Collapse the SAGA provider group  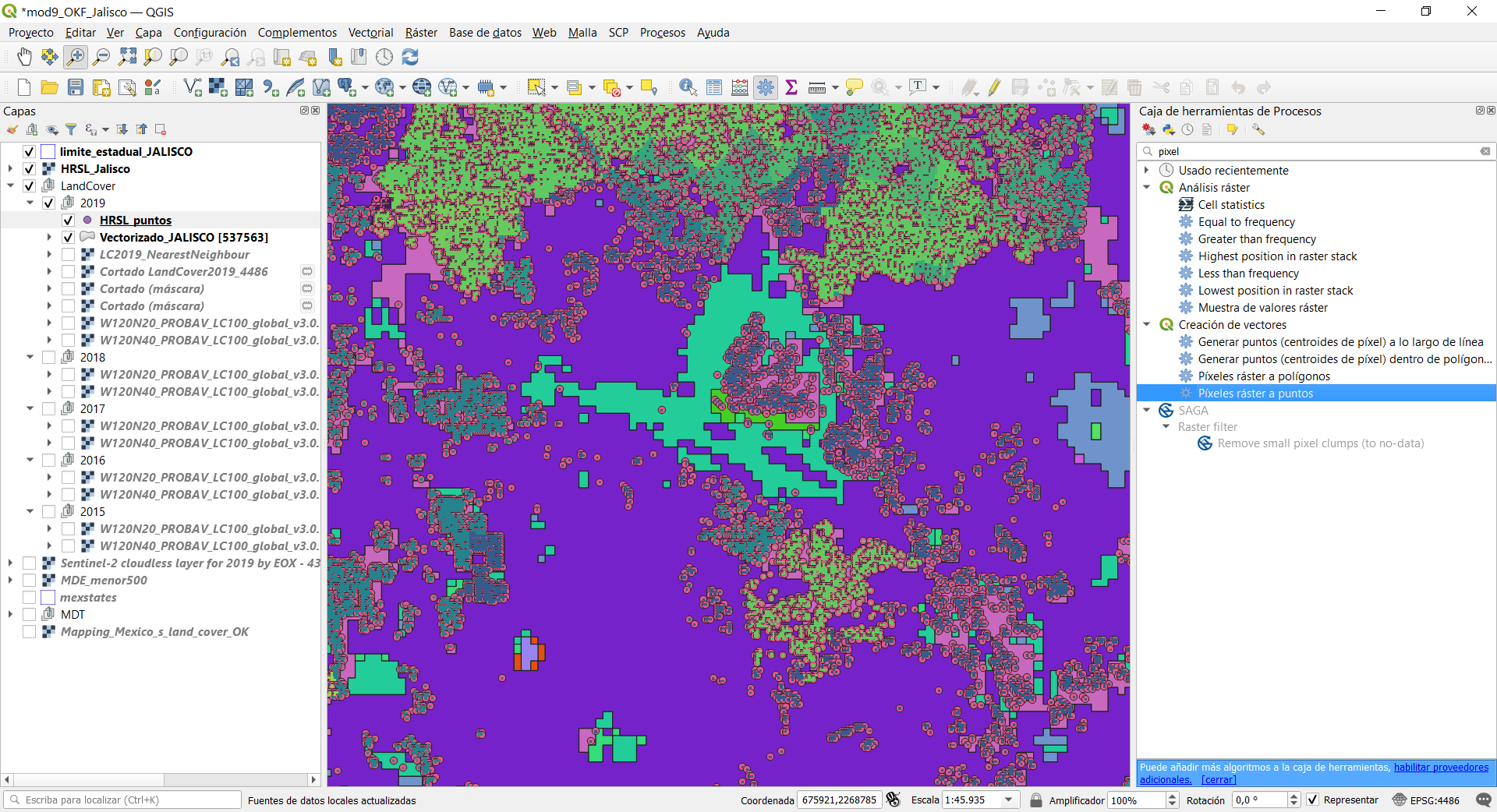(1147, 410)
